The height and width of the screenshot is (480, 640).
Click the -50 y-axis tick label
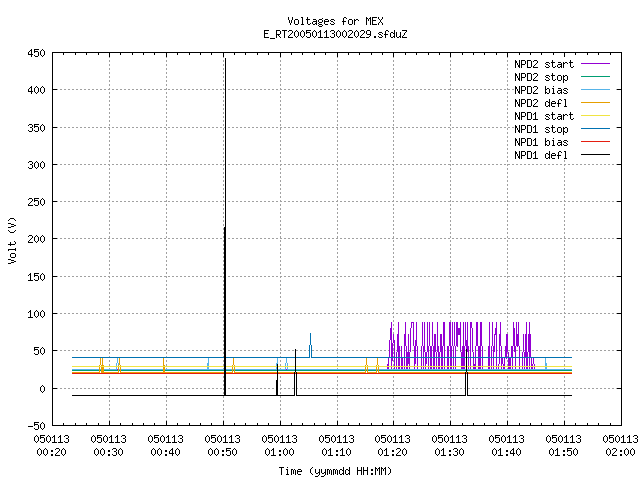[36, 426]
